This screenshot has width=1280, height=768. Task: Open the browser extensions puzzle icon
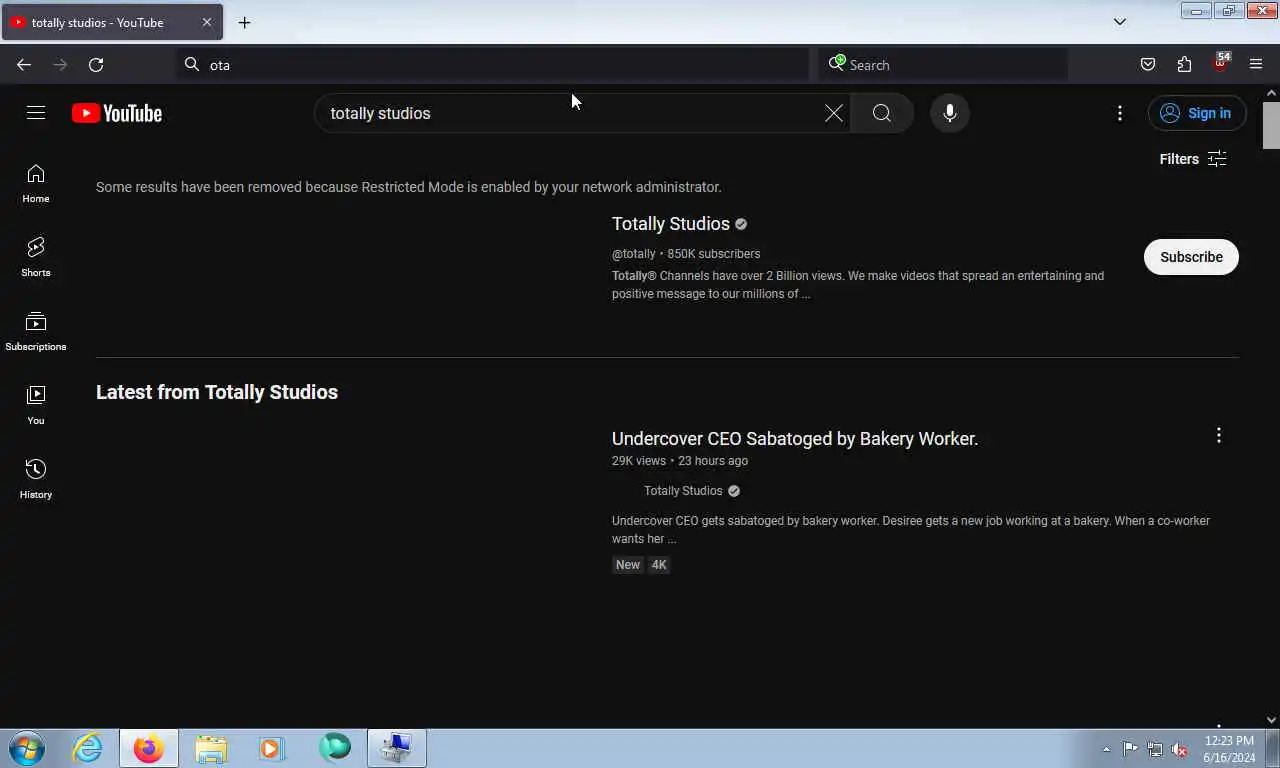point(1184,65)
